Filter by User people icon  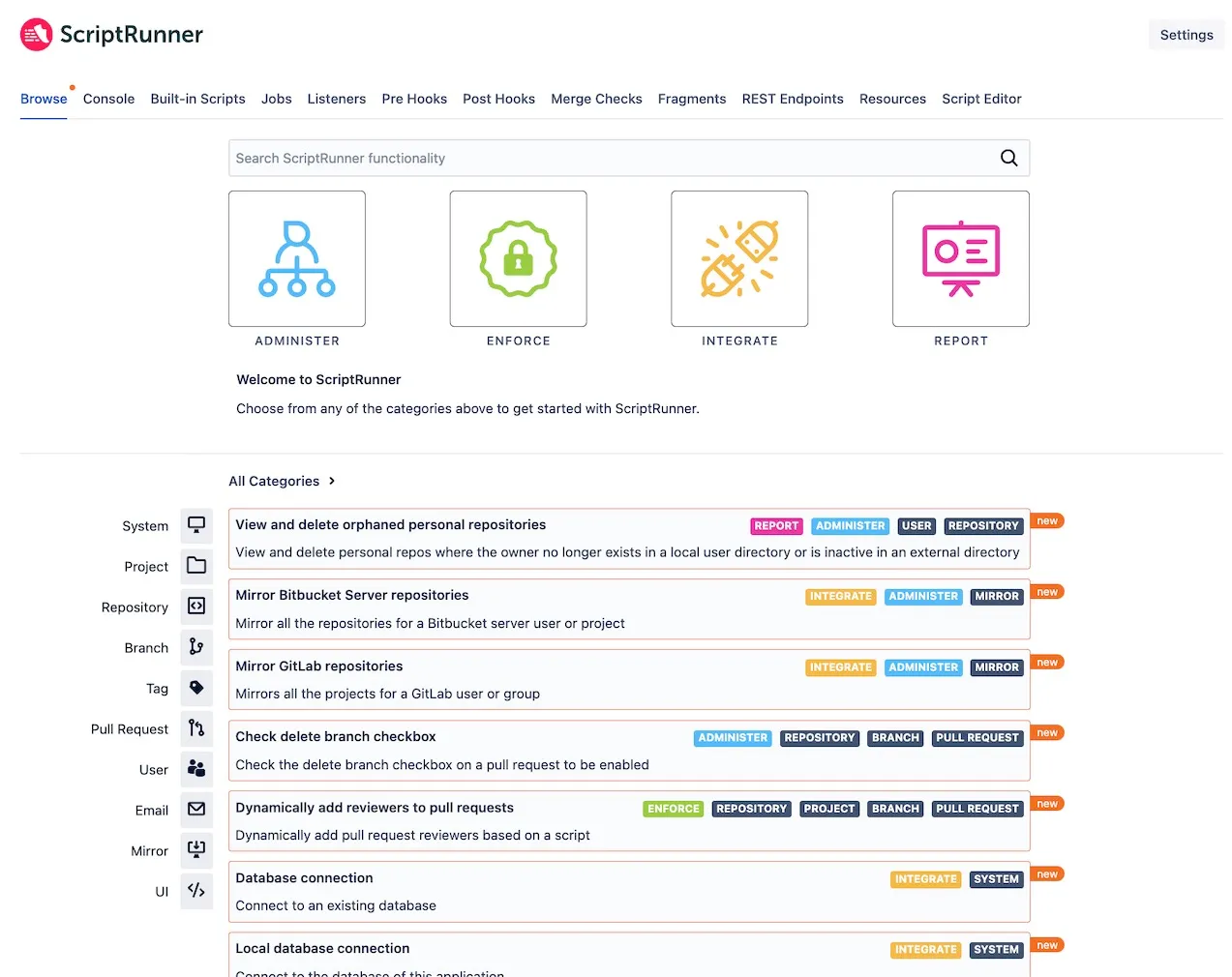click(196, 769)
